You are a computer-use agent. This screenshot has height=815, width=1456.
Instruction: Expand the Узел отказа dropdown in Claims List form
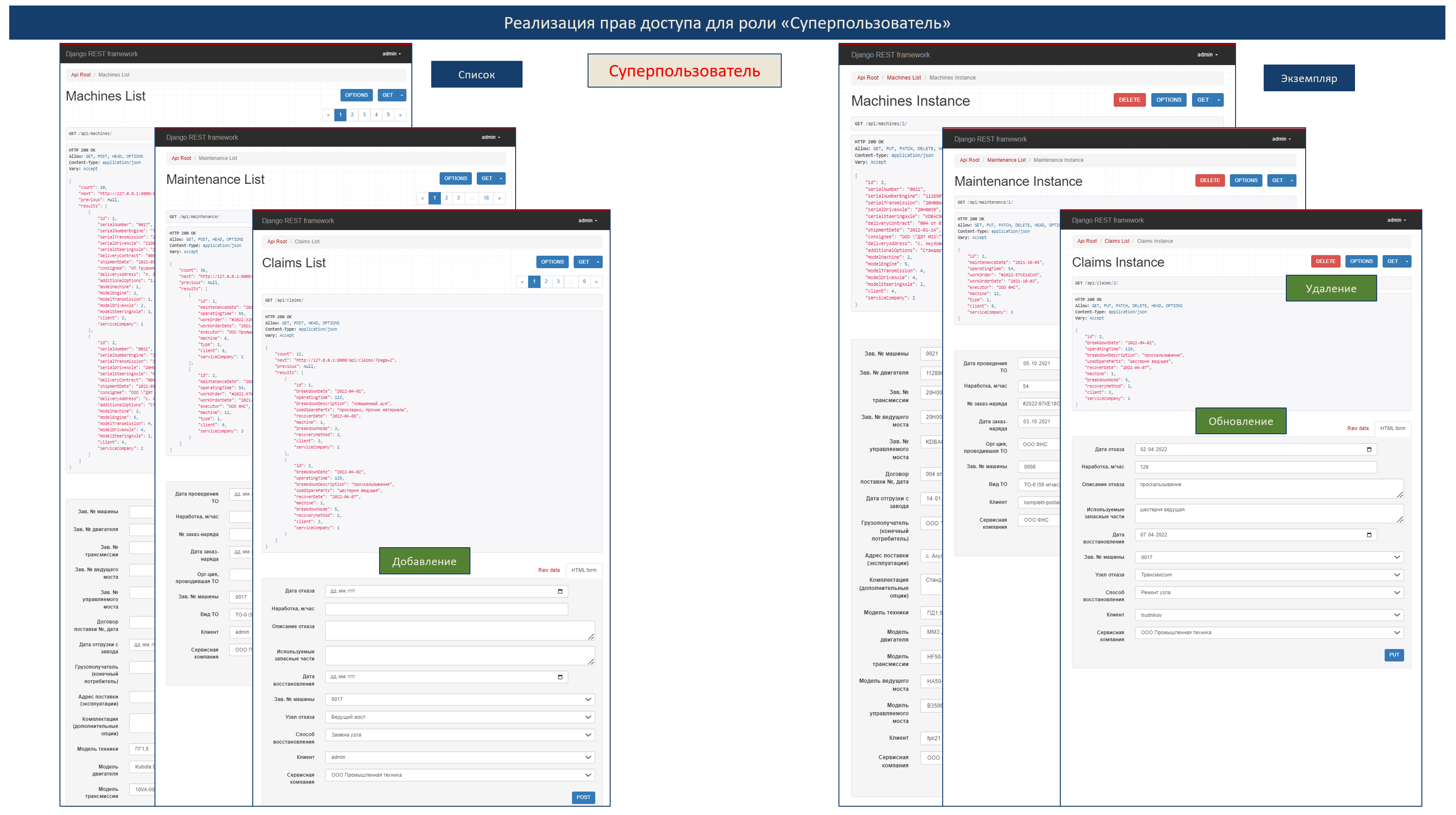(459, 717)
